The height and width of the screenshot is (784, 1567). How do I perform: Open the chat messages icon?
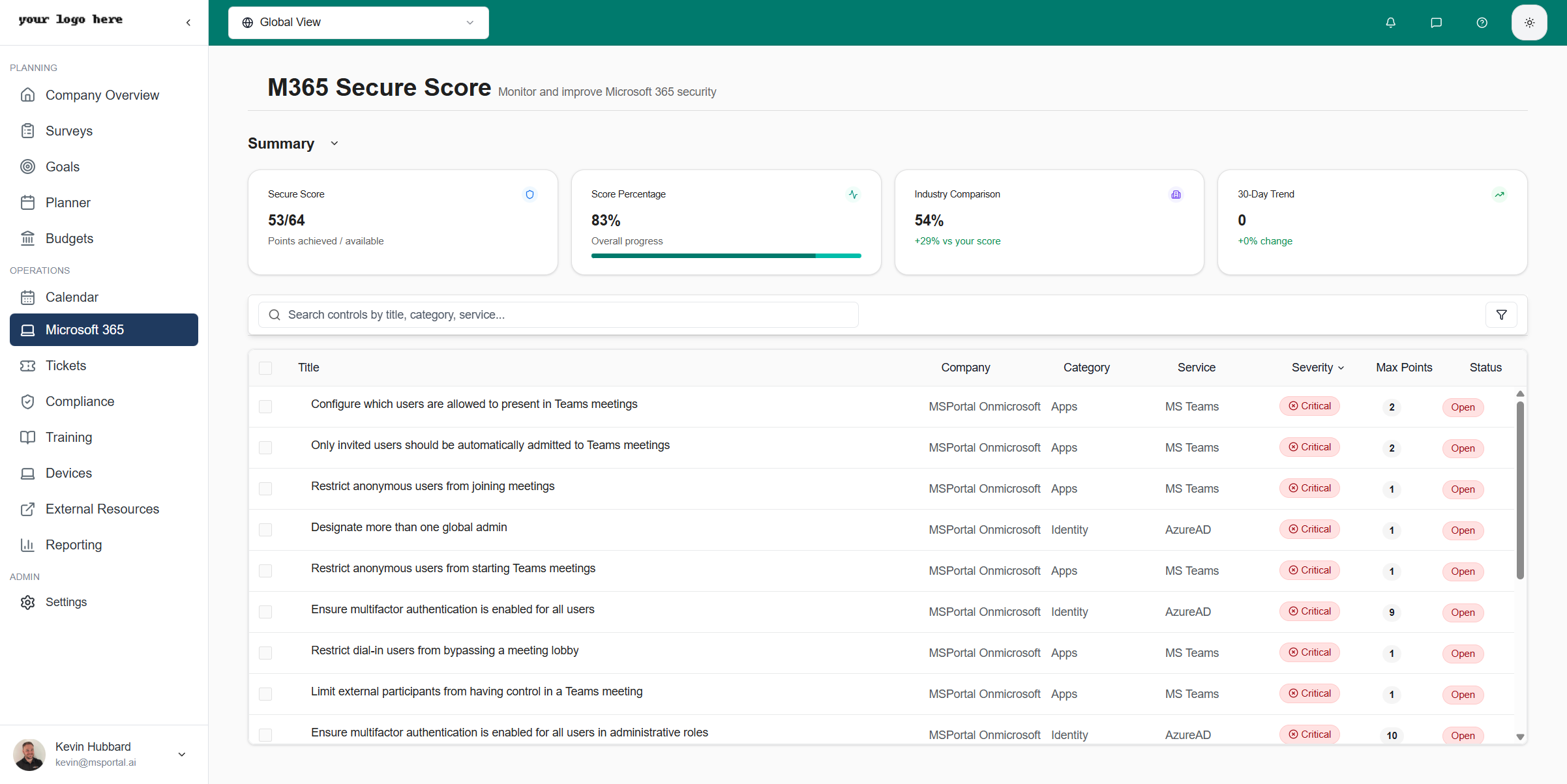click(1436, 22)
